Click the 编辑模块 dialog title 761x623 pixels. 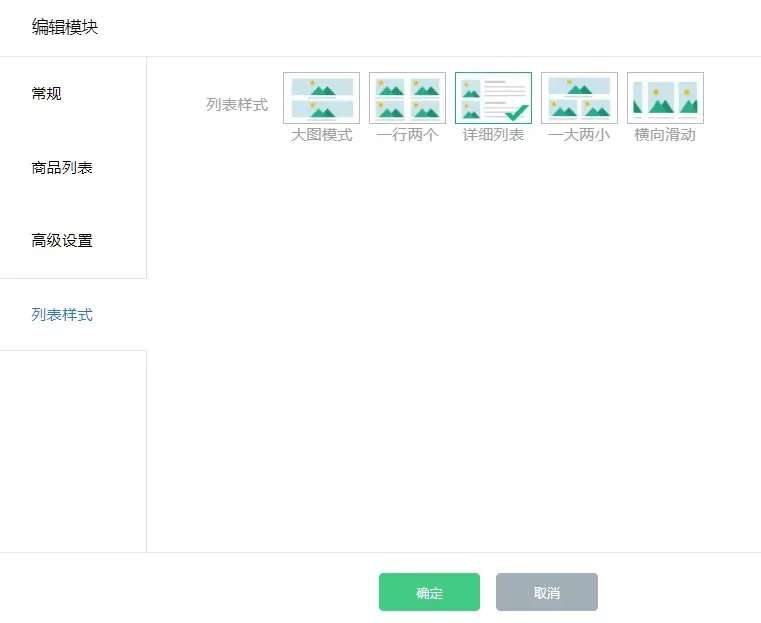65,27
